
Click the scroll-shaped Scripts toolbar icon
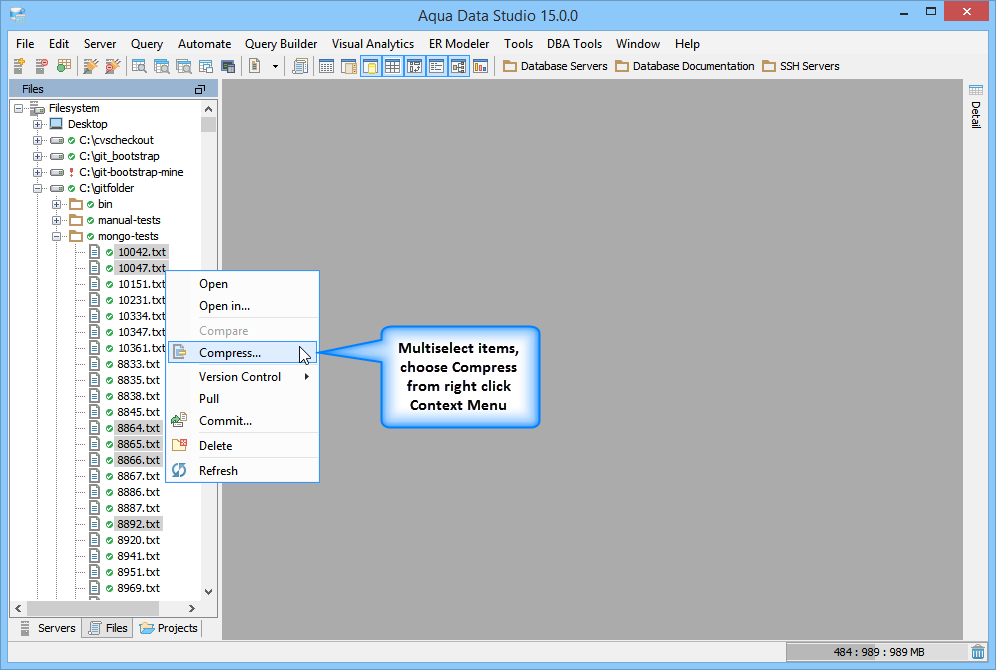point(300,66)
